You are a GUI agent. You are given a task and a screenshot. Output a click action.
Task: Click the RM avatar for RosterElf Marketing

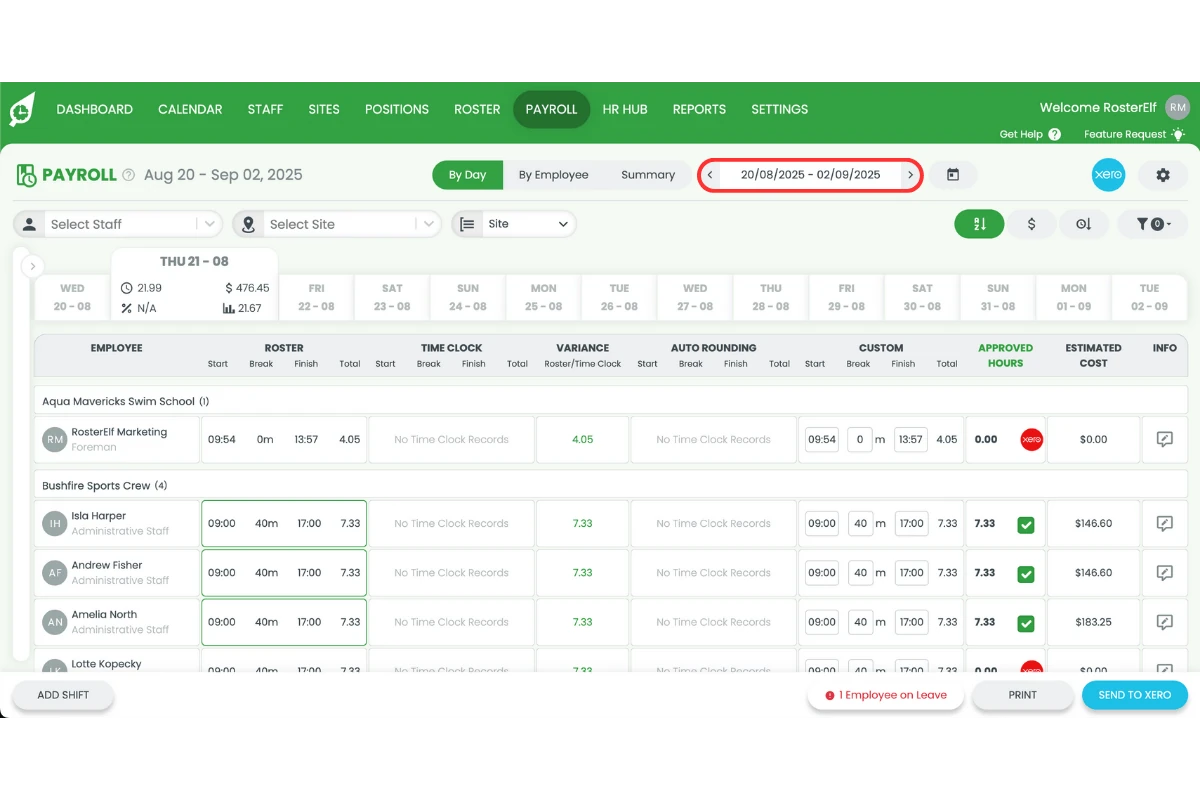[x=54, y=439]
